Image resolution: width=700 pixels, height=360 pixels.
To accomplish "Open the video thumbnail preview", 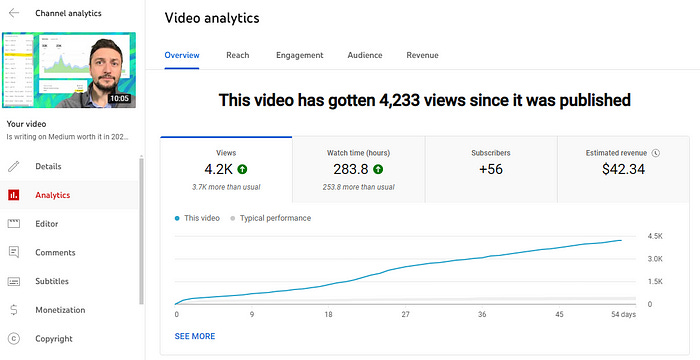I will (x=69, y=70).
